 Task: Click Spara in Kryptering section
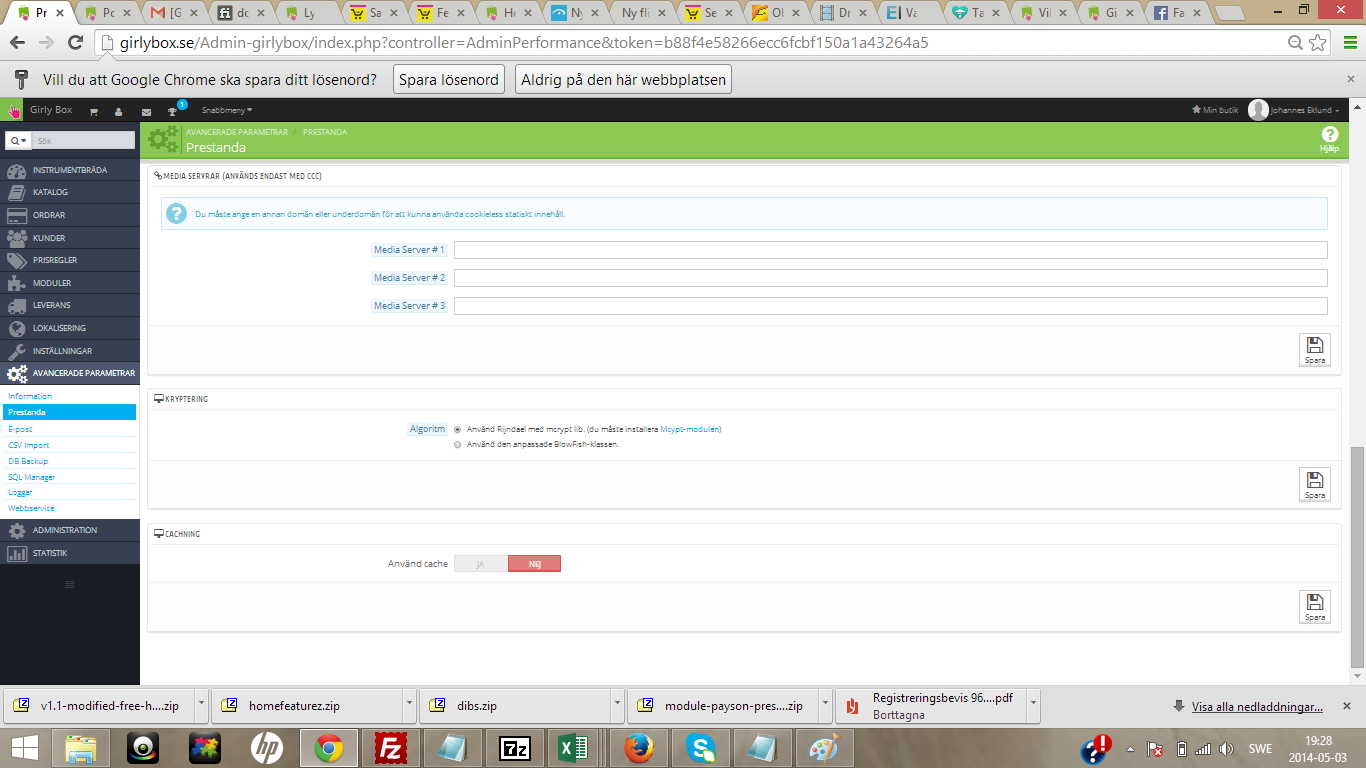(x=1315, y=485)
